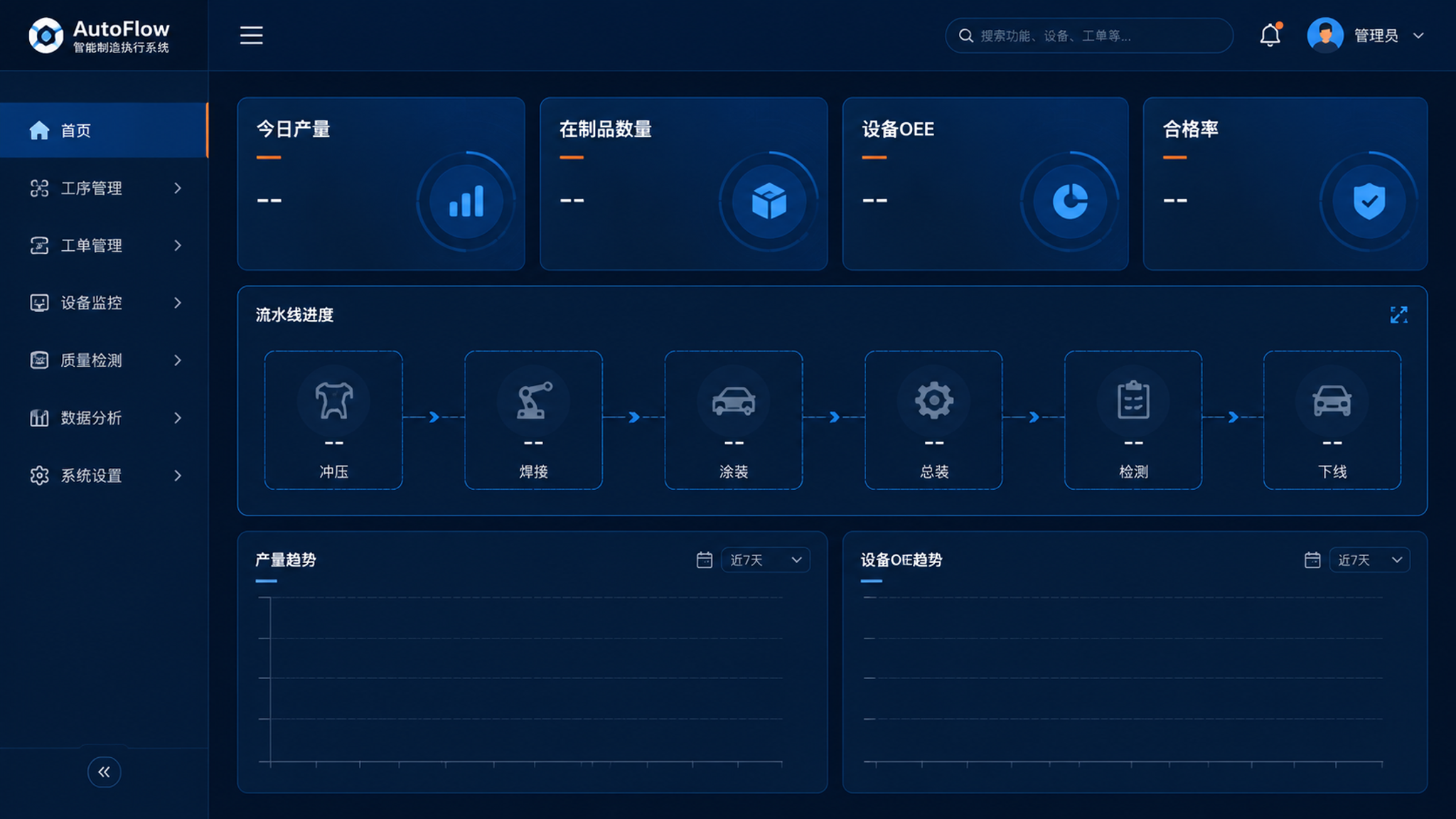The image size is (1456, 819).
Task: Expand 数据分析 chevron
Action: [178, 418]
